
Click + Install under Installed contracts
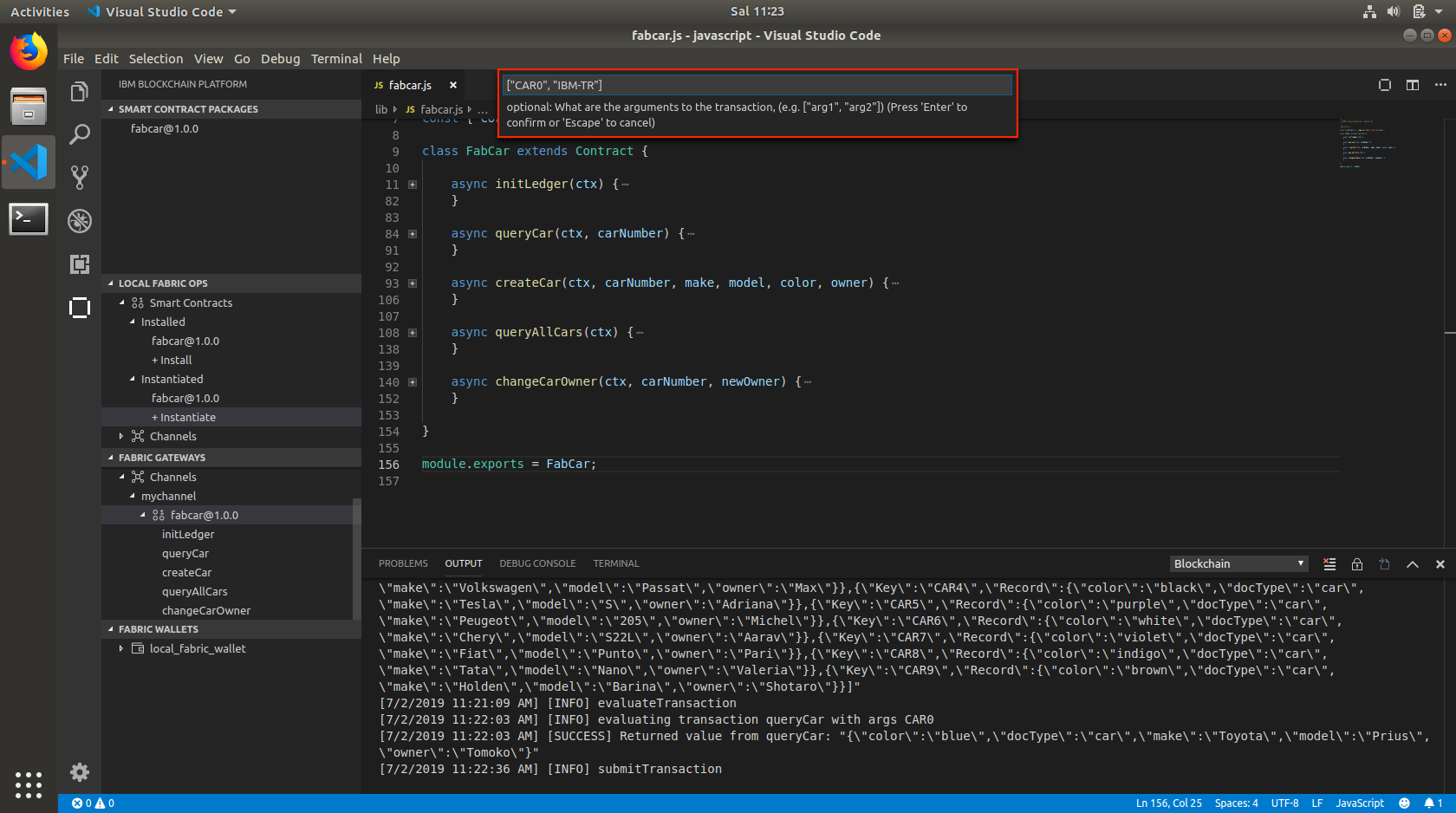[172, 361]
